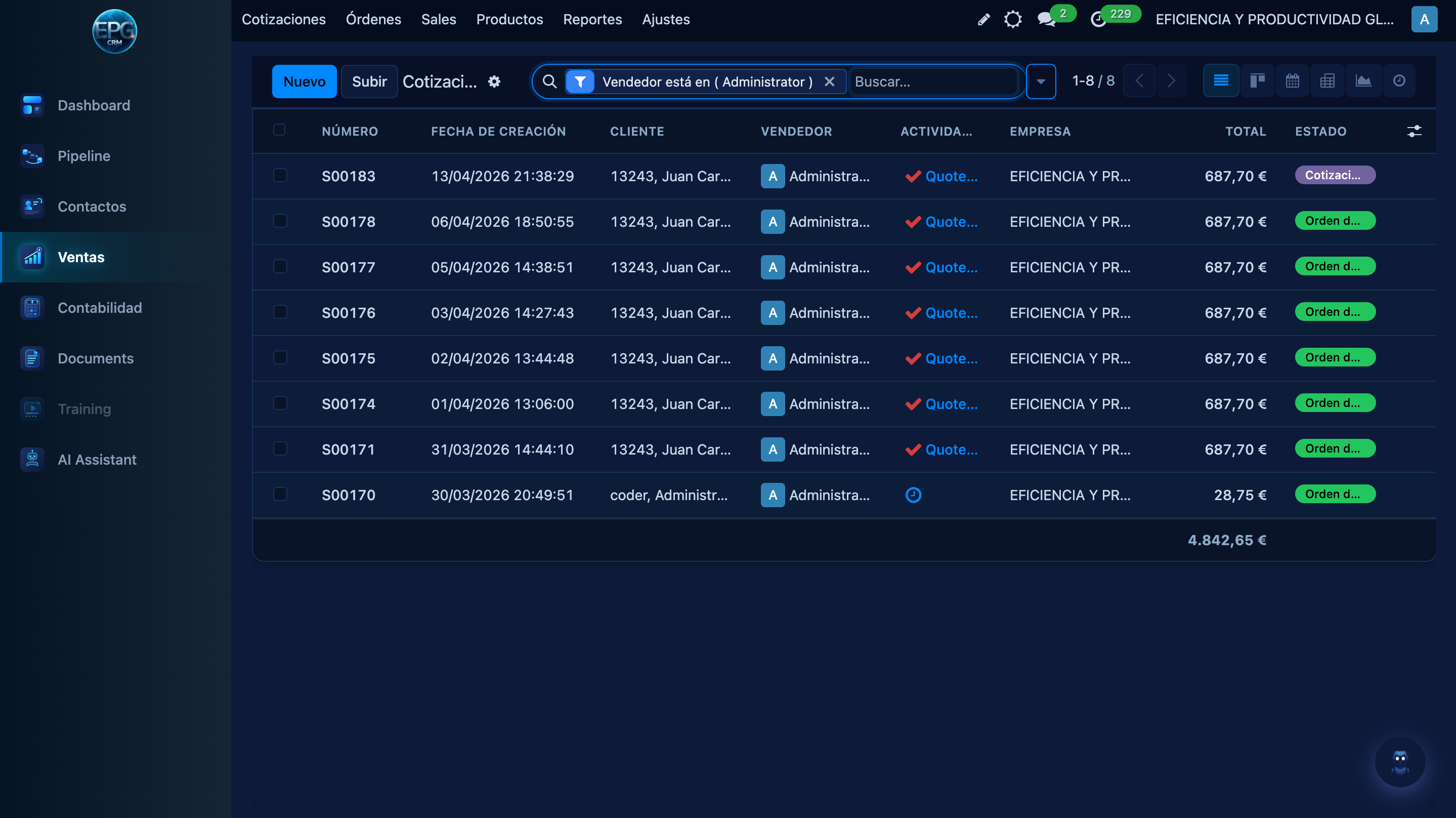
Task: Switch to Kanban view of cotizaciones
Action: click(1258, 81)
